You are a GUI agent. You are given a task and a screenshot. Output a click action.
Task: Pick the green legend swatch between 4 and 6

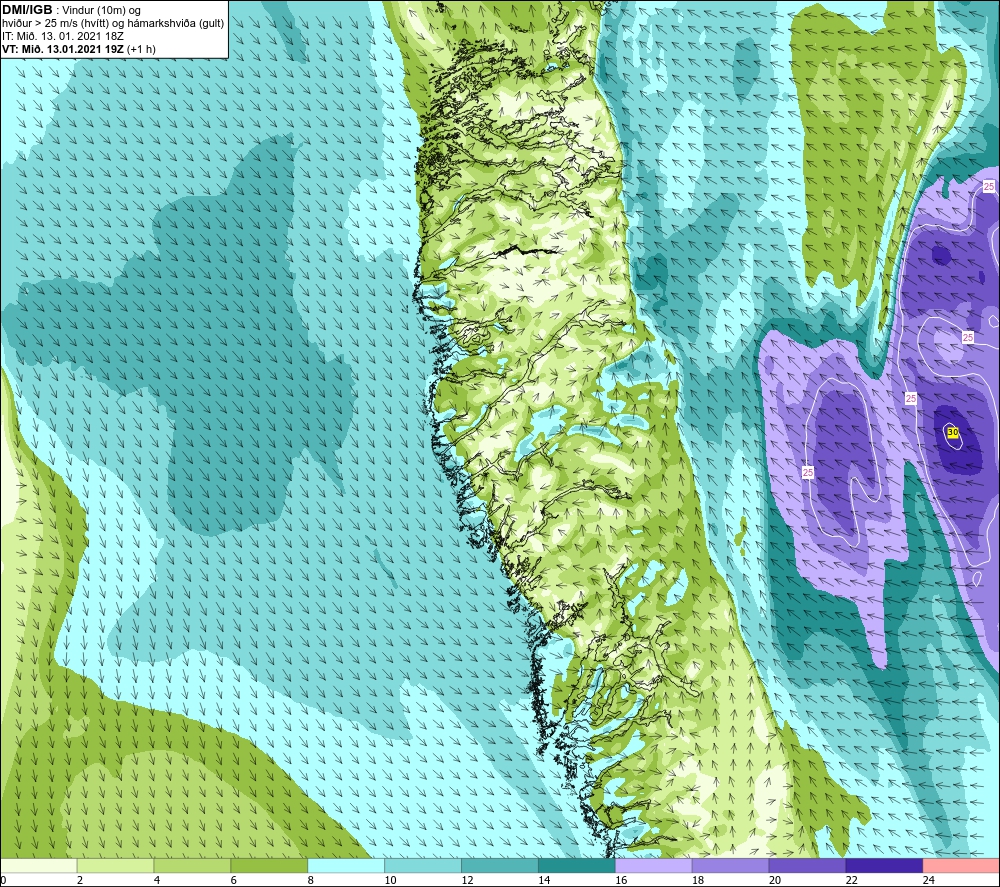coord(192,866)
